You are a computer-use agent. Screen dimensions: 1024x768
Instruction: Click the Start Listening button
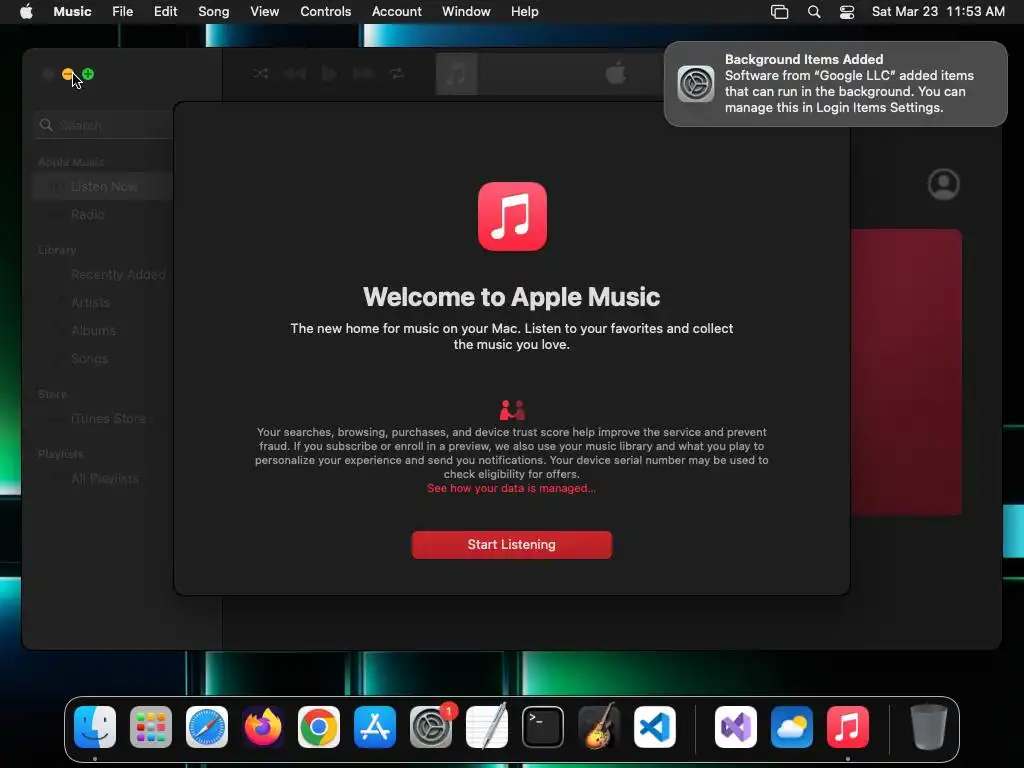(x=511, y=545)
